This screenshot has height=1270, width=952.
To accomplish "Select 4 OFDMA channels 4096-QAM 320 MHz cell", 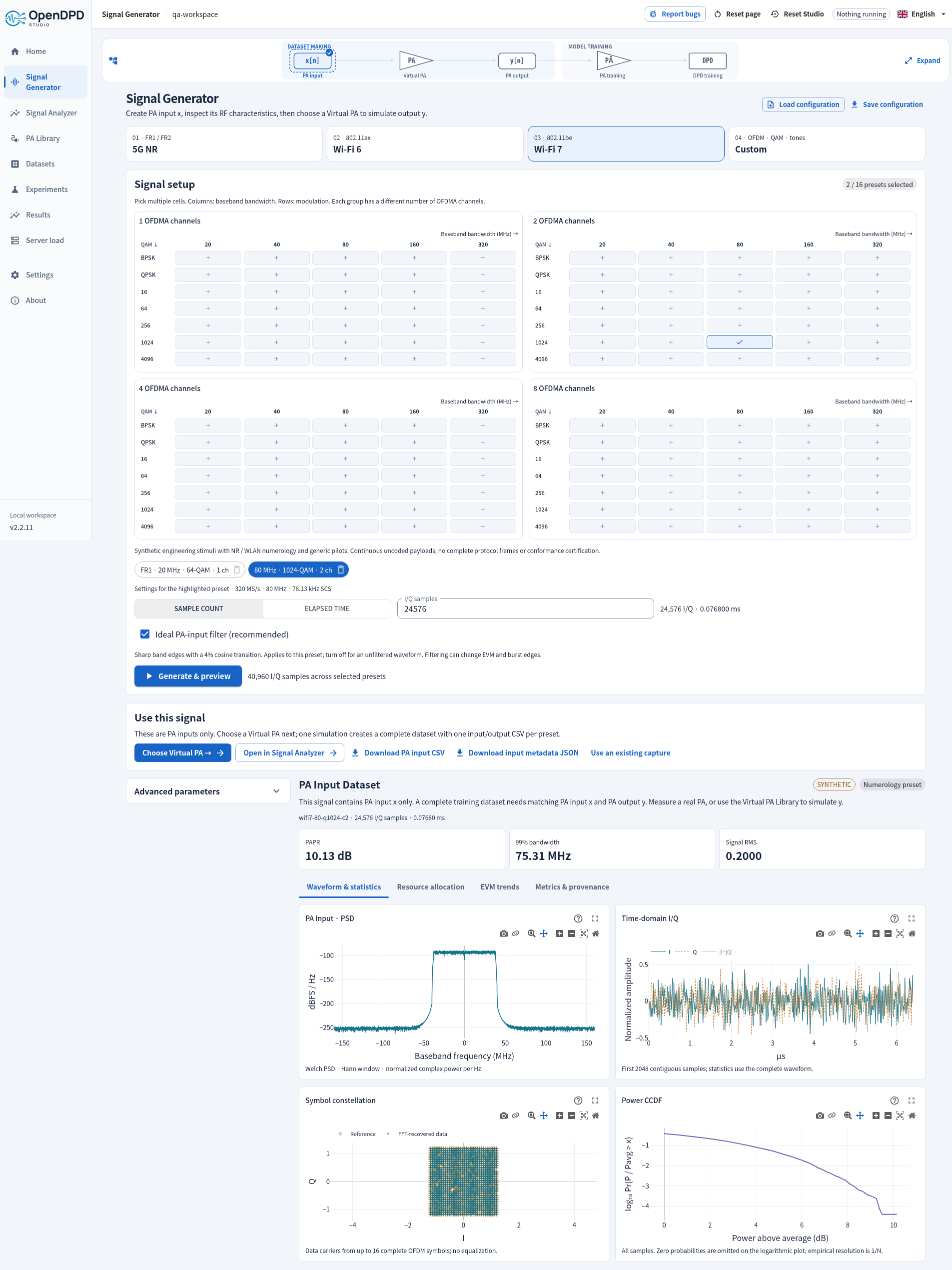I will click(x=483, y=526).
